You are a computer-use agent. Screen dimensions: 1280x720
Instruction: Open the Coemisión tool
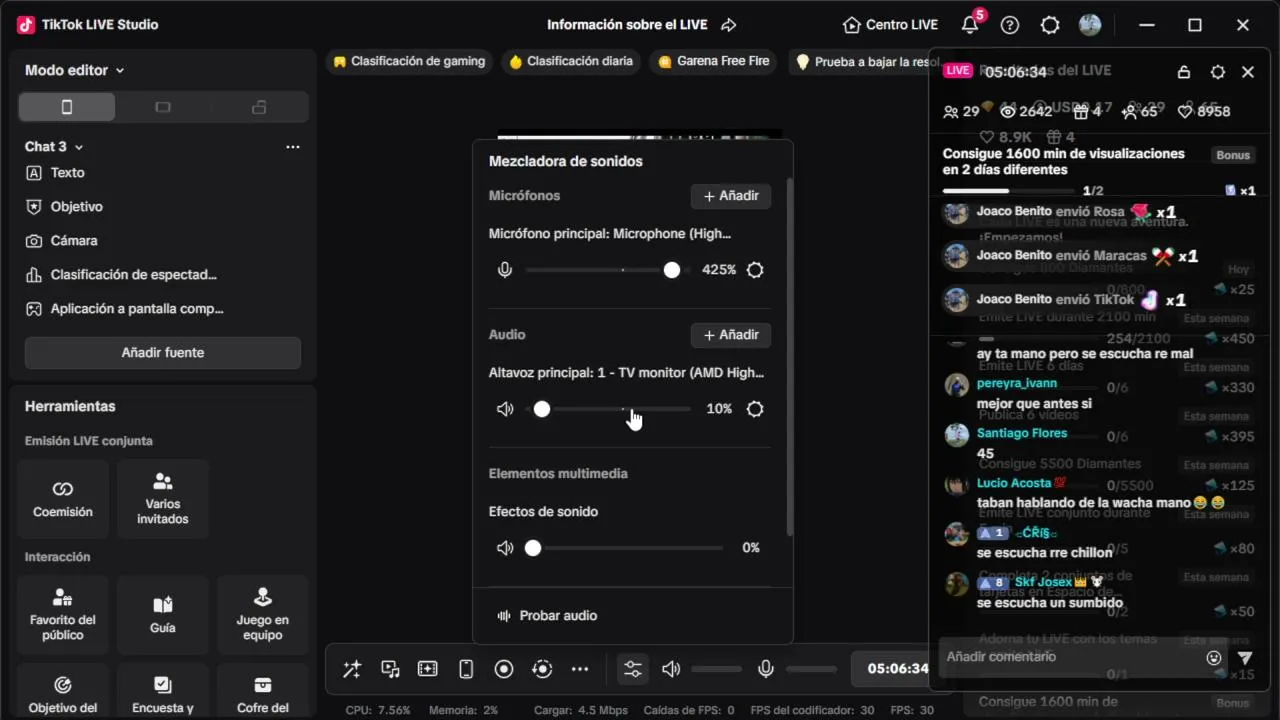pos(63,499)
